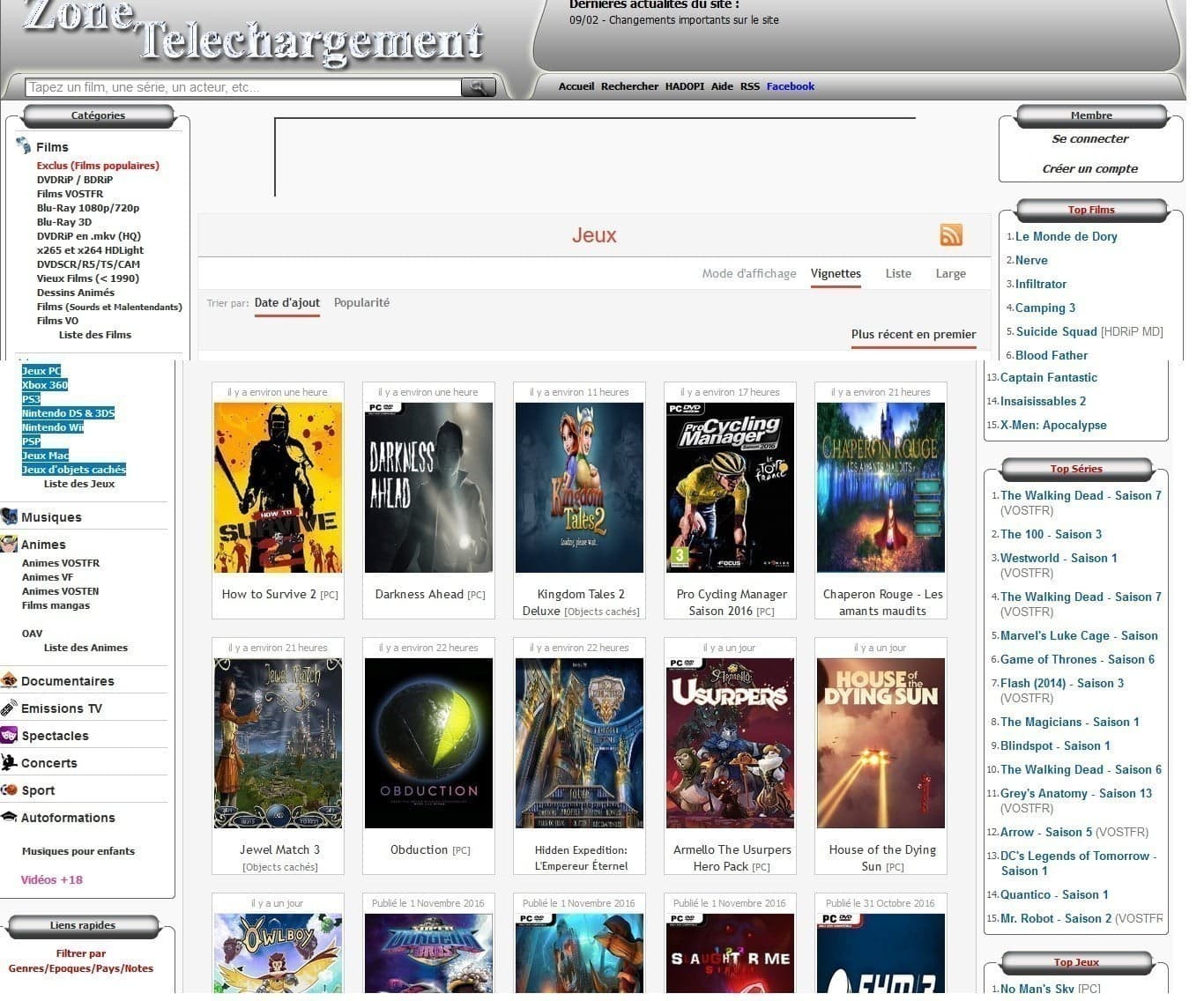The width and height of the screenshot is (1204, 1001).
Task: Open Armello Usurpers cover thumbnail
Action: [x=730, y=743]
